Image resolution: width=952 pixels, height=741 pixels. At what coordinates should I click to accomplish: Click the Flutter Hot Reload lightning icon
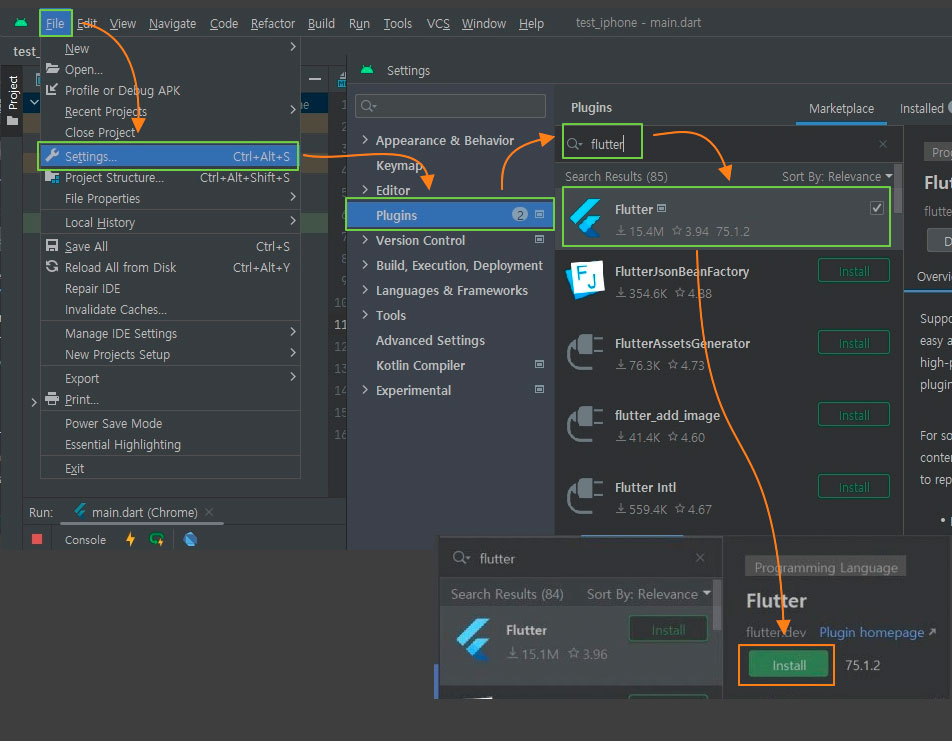[x=130, y=539]
